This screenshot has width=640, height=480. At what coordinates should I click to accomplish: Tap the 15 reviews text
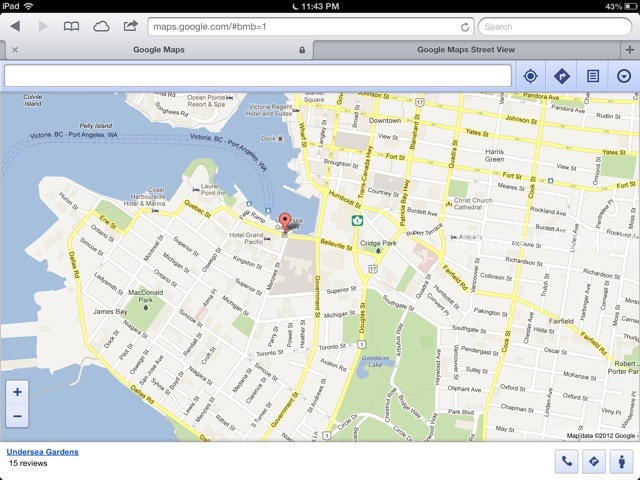click(x=28, y=463)
